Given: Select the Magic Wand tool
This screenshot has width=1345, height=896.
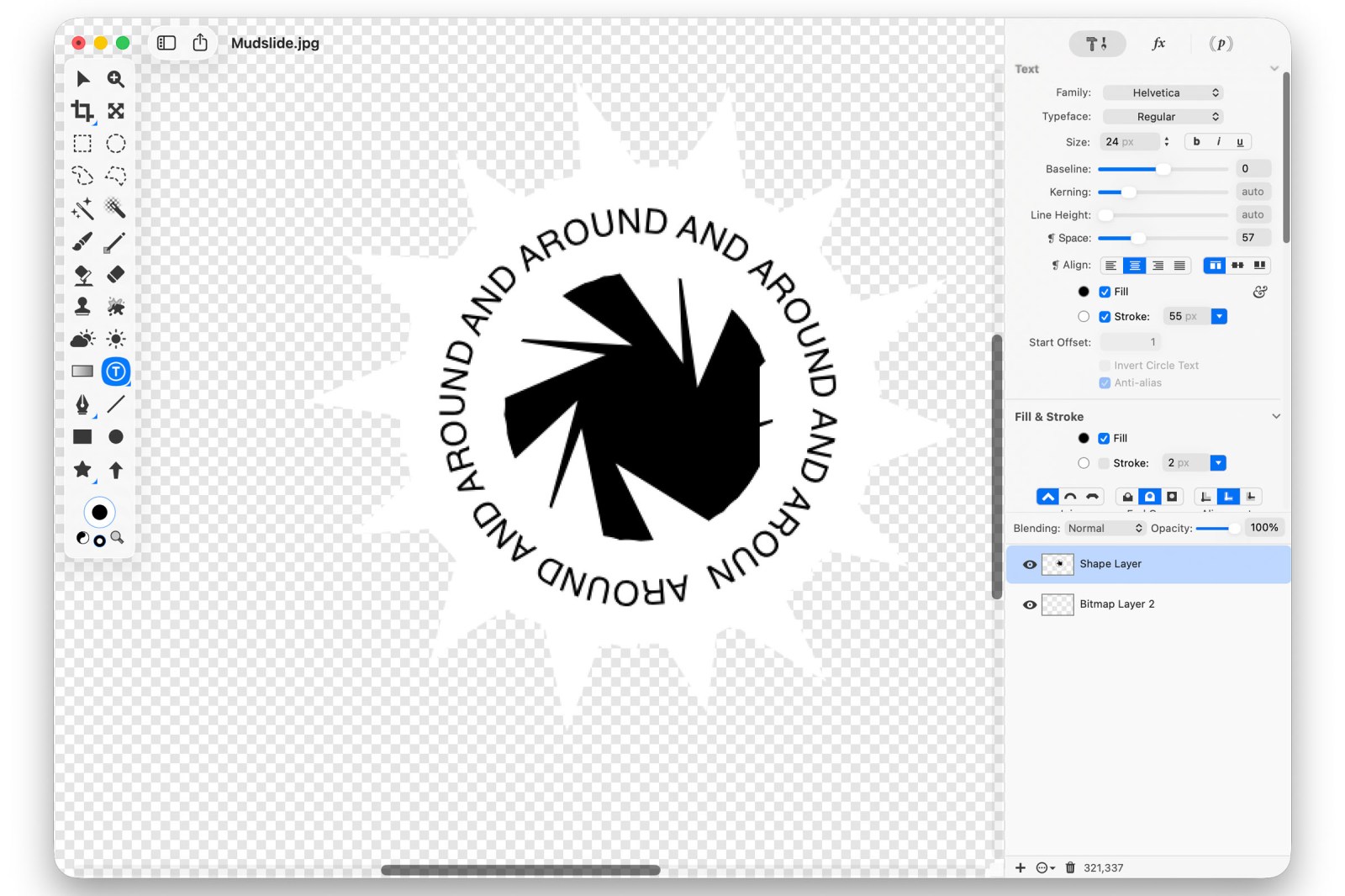Looking at the screenshot, I should (x=82, y=208).
